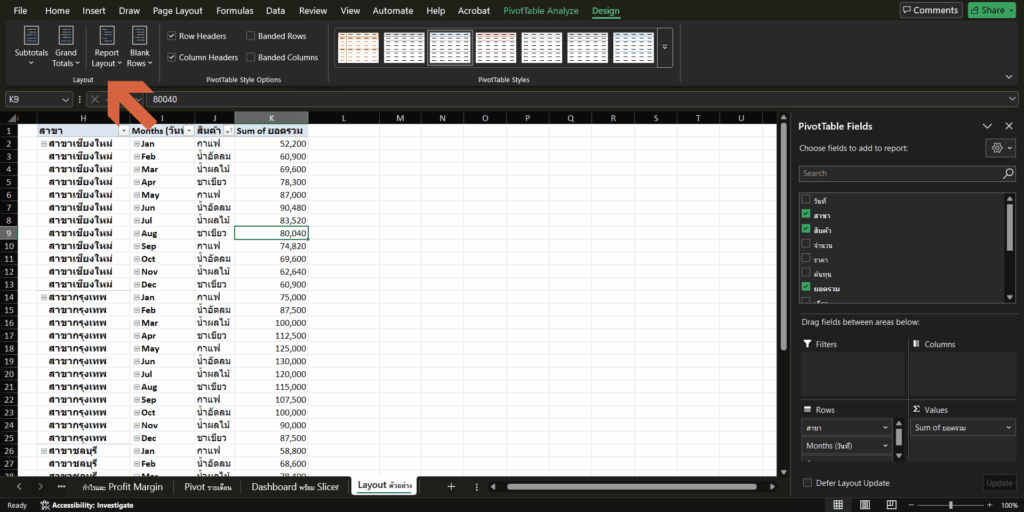Zoom out with the minus icon
The width and height of the screenshot is (1024, 512).
[x=914, y=505]
